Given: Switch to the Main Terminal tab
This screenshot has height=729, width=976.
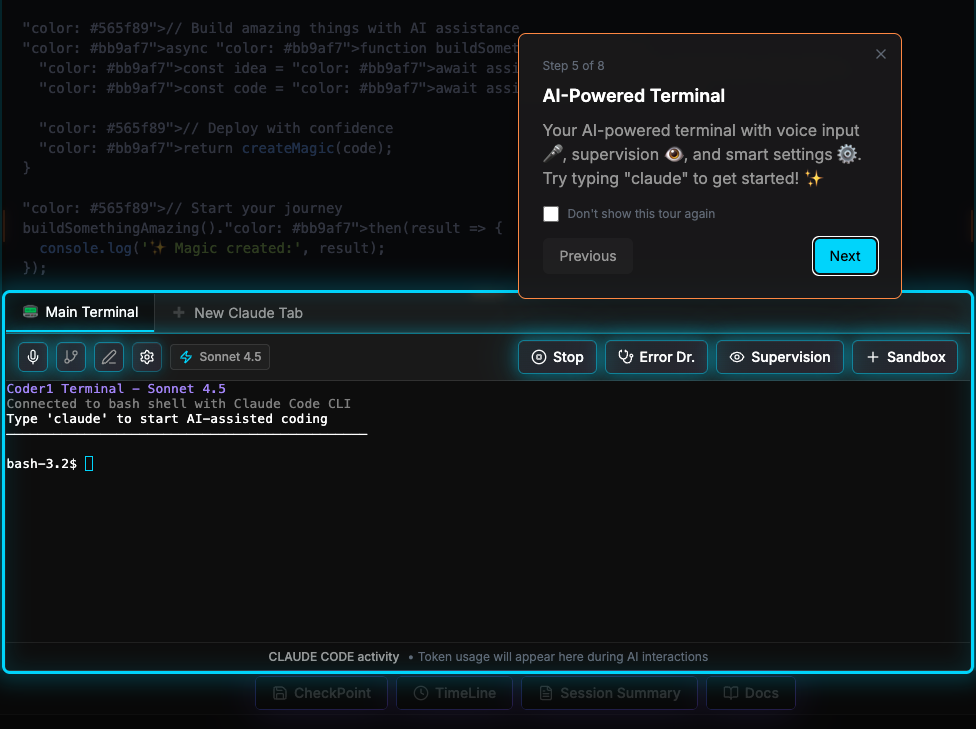Looking at the screenshot, I should 80,312.
